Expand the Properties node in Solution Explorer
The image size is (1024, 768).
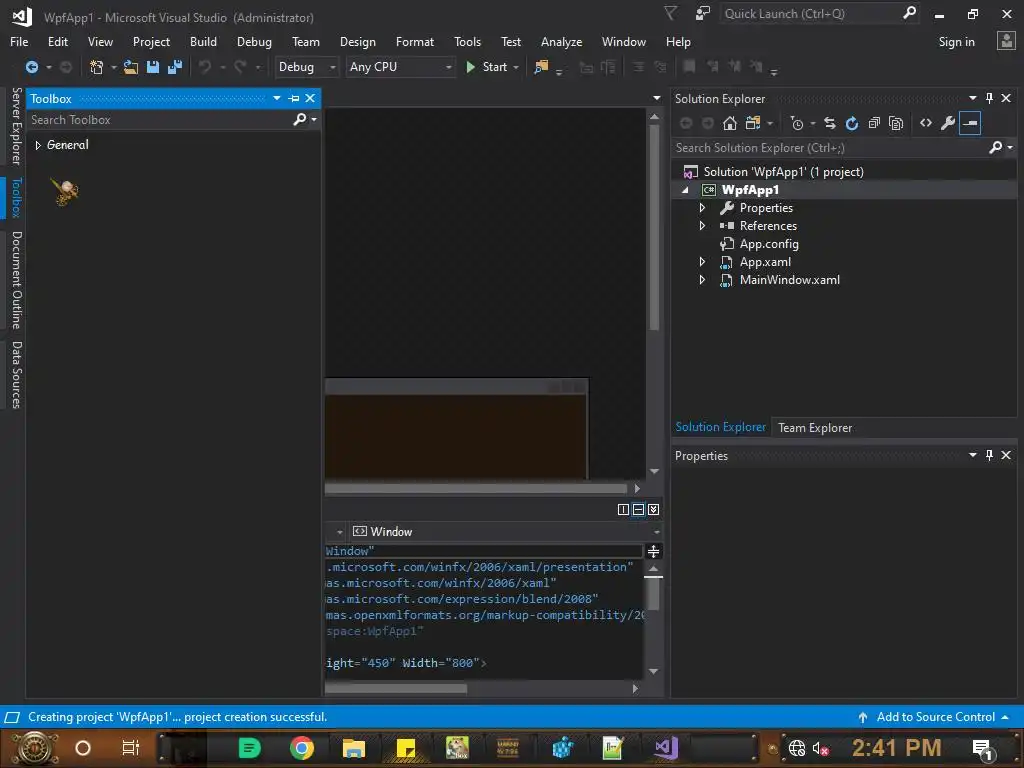(703, 208)
